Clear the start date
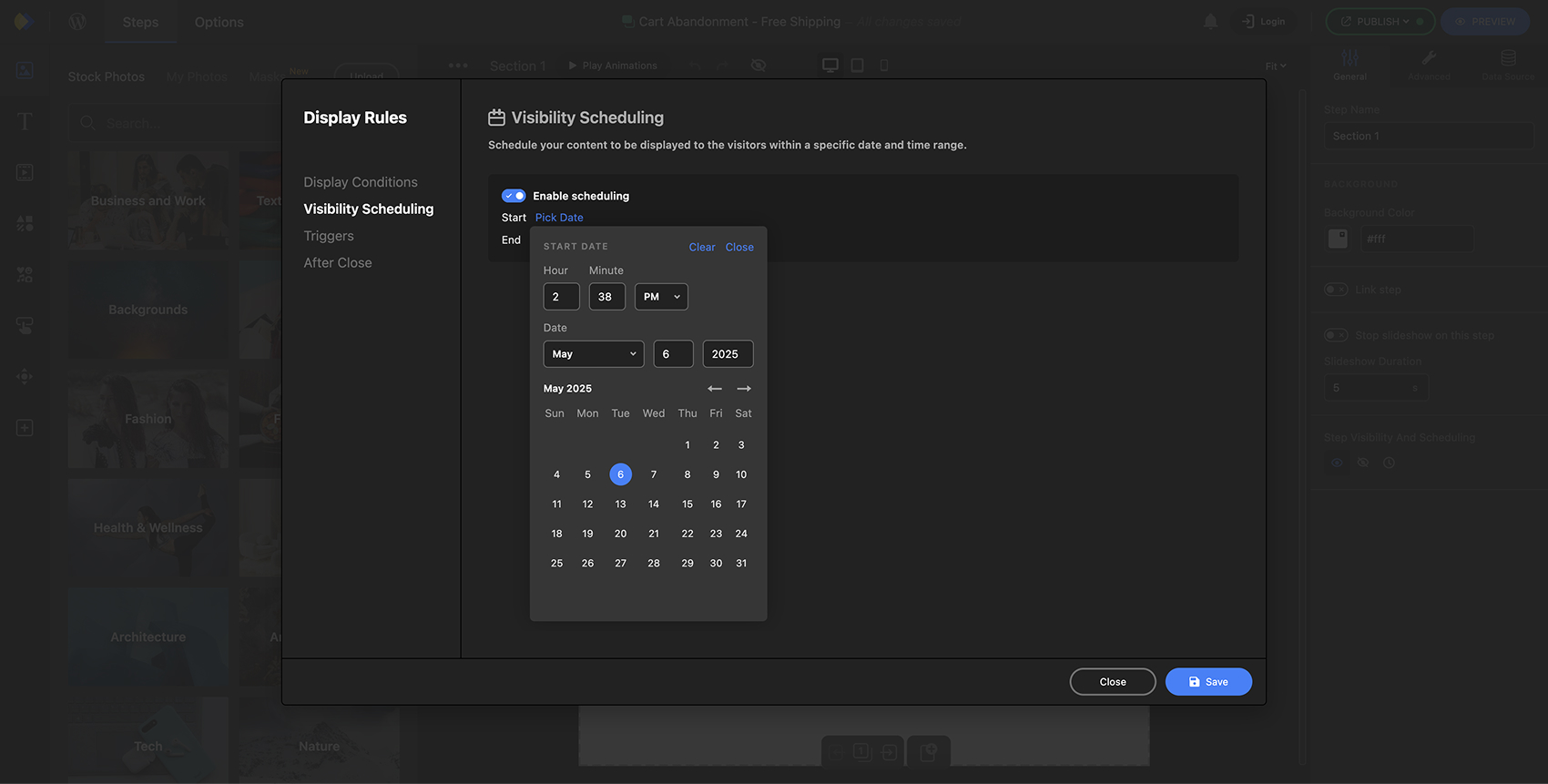 (x=702, y=247)
